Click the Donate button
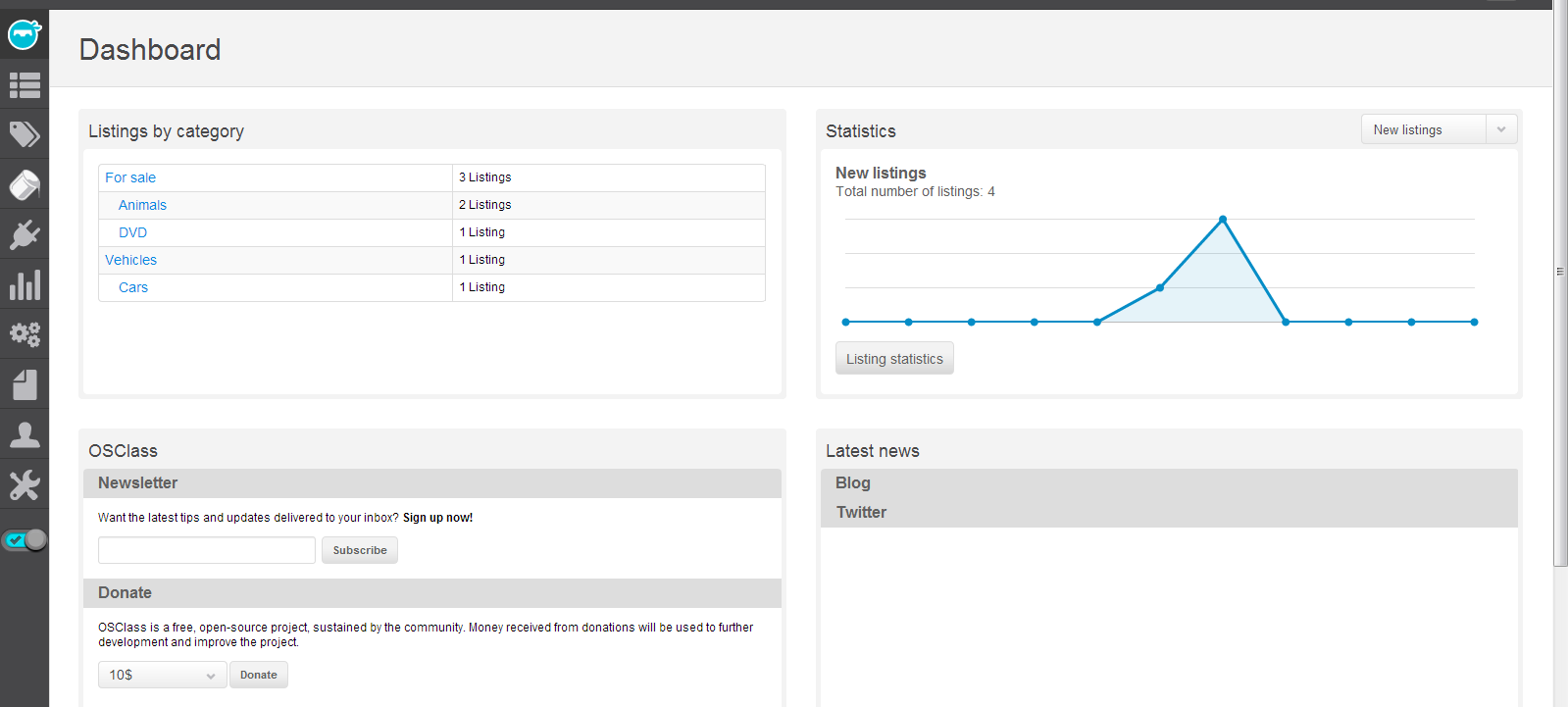 click(259, 675)
